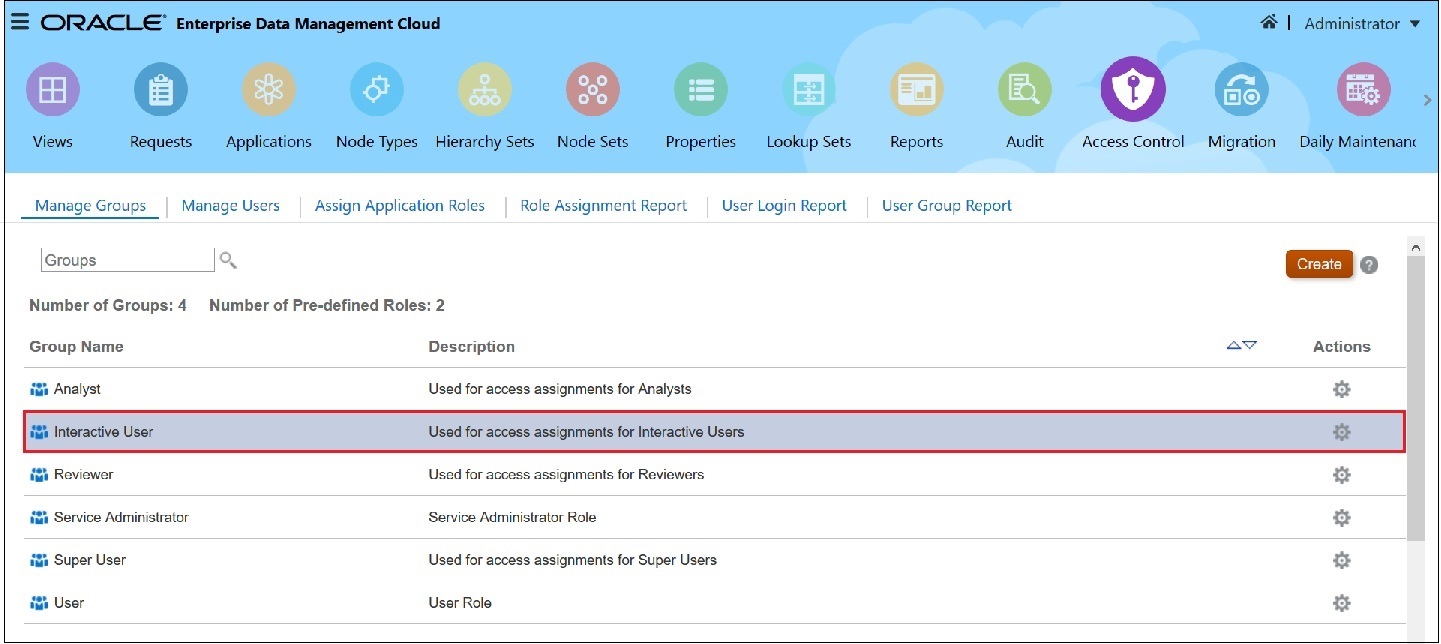1441x644 pixels.
Task: Select the Super User group name
Action: (90, 560)
